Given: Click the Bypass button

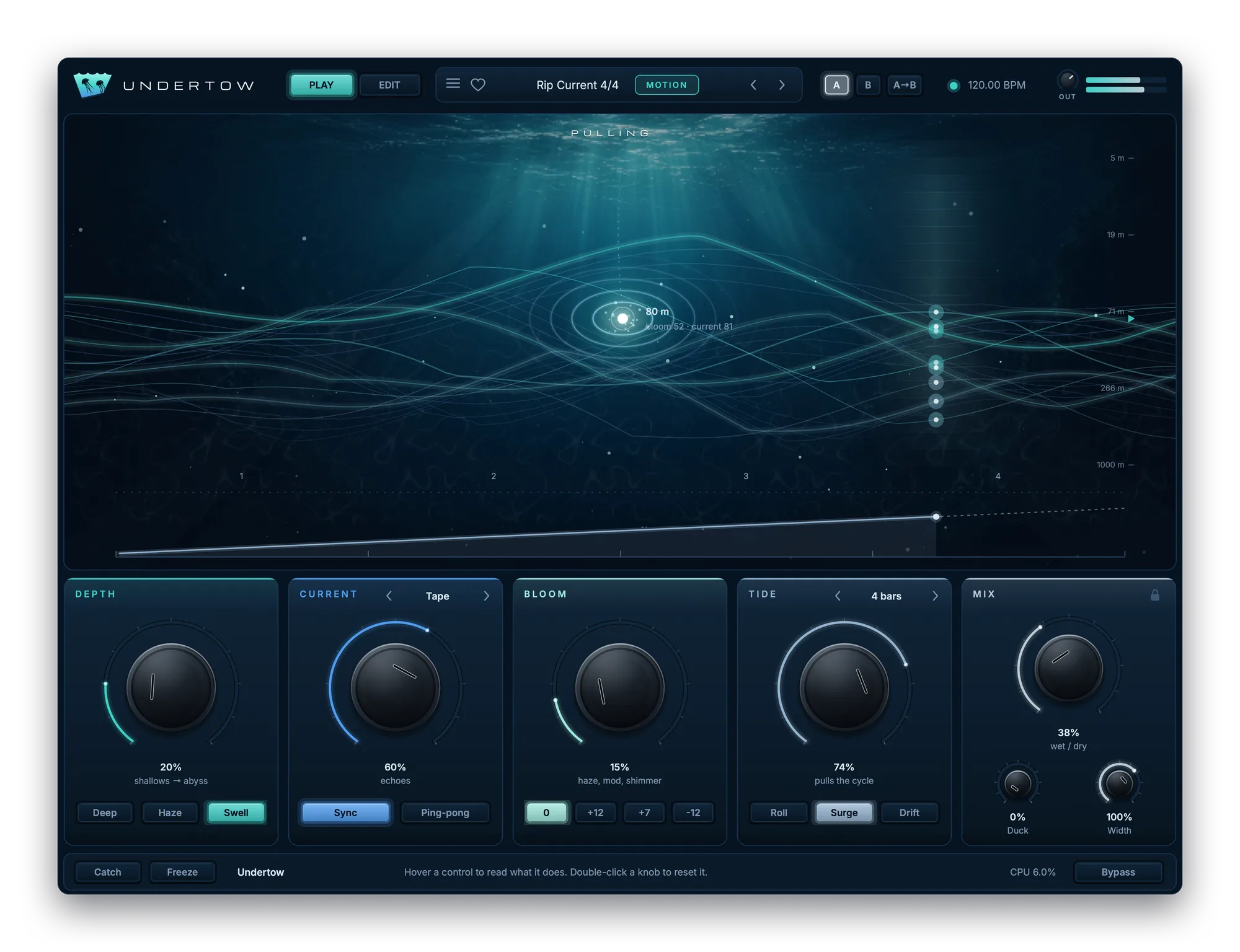Looking at the screenshot, I should pos(1118,872).
